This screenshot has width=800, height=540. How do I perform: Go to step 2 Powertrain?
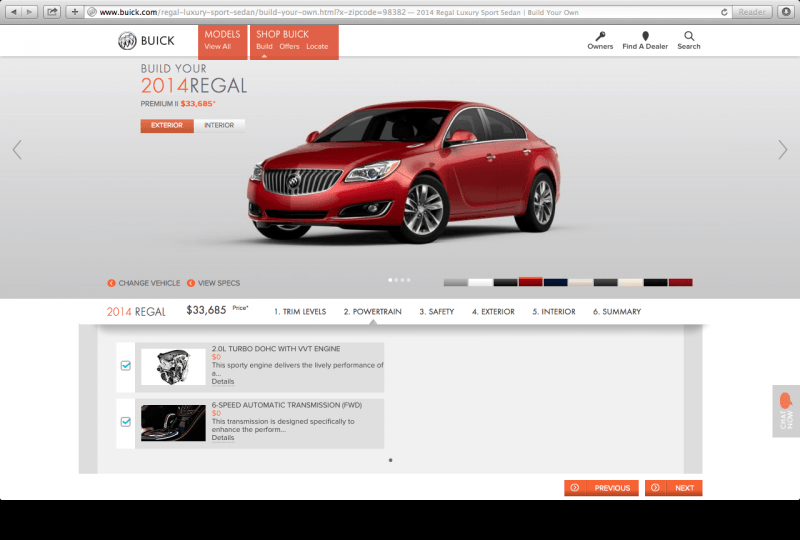pos(372,311)
